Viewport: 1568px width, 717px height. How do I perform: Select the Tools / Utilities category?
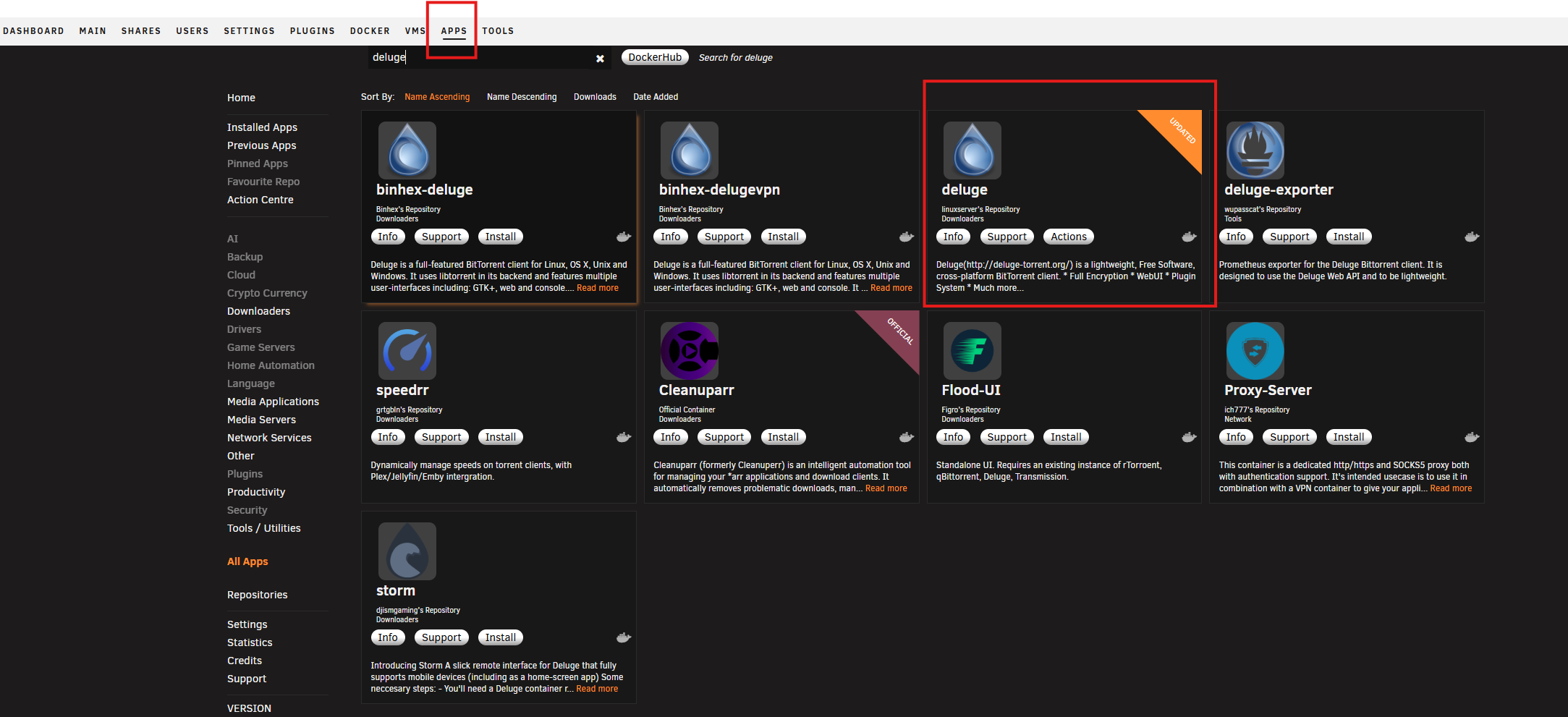pyautogui.click(x=263, y=528)
